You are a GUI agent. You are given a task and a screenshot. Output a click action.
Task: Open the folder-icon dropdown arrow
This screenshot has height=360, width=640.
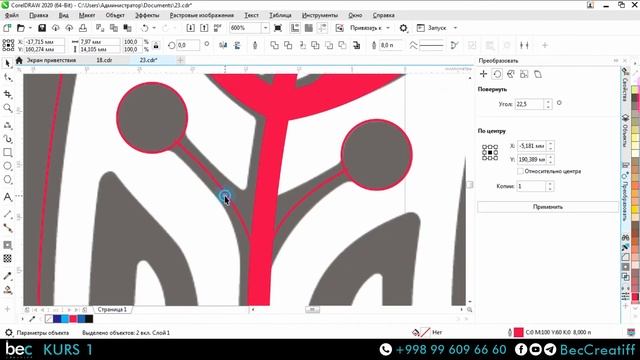coord(30,28)
